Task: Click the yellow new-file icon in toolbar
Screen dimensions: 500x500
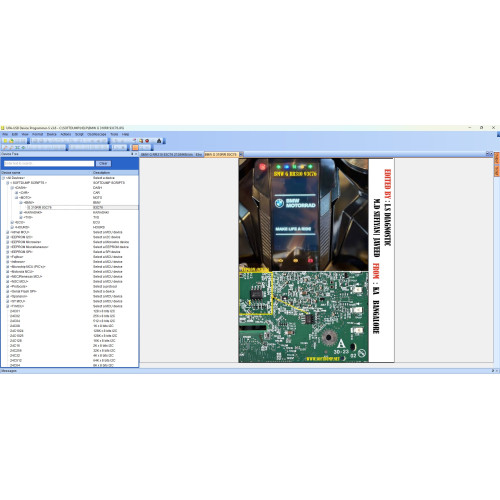Action: tap(5, 141)
